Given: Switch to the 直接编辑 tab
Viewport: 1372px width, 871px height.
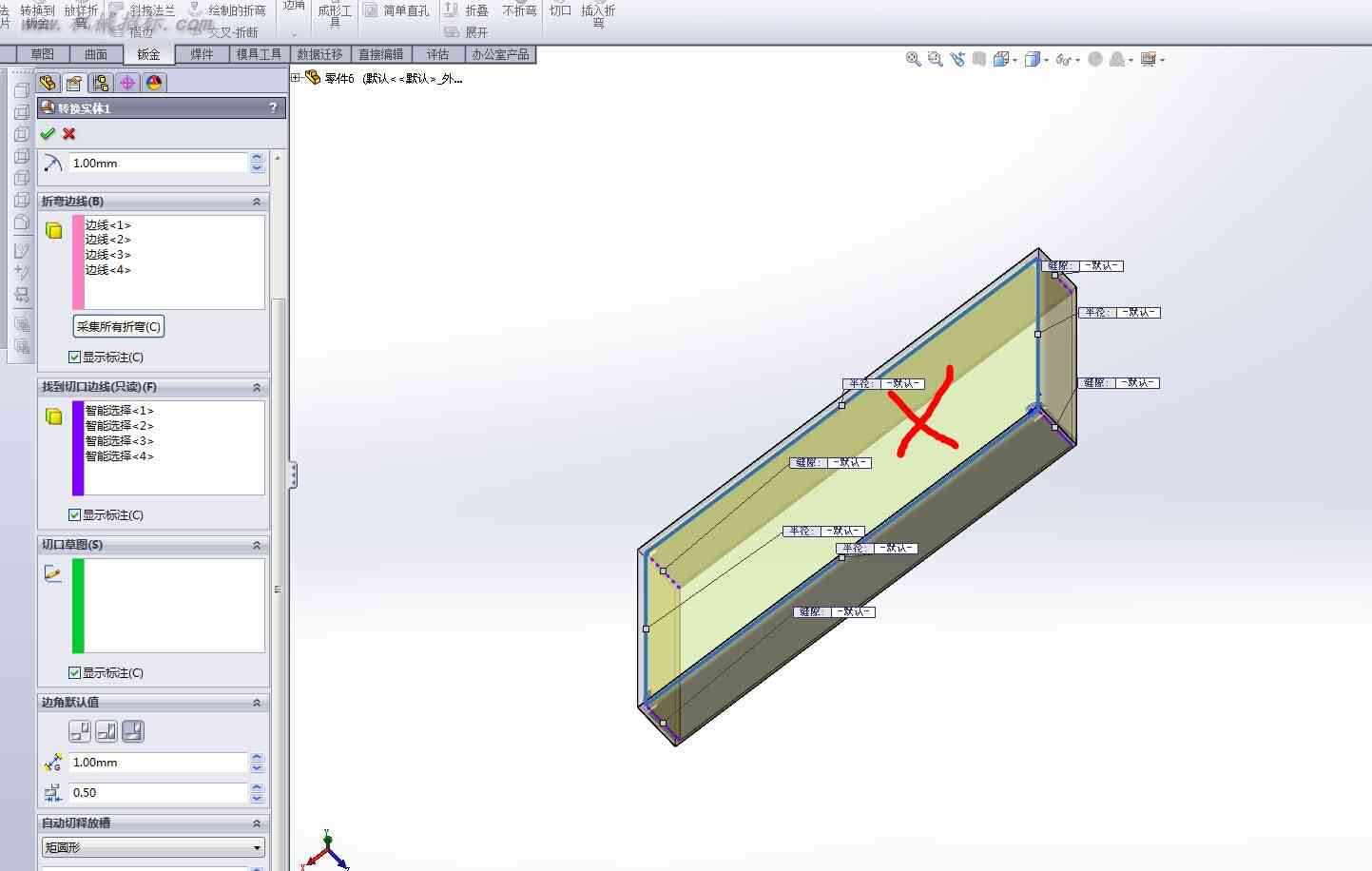Looking at the screenshot, I should point(381,54).
